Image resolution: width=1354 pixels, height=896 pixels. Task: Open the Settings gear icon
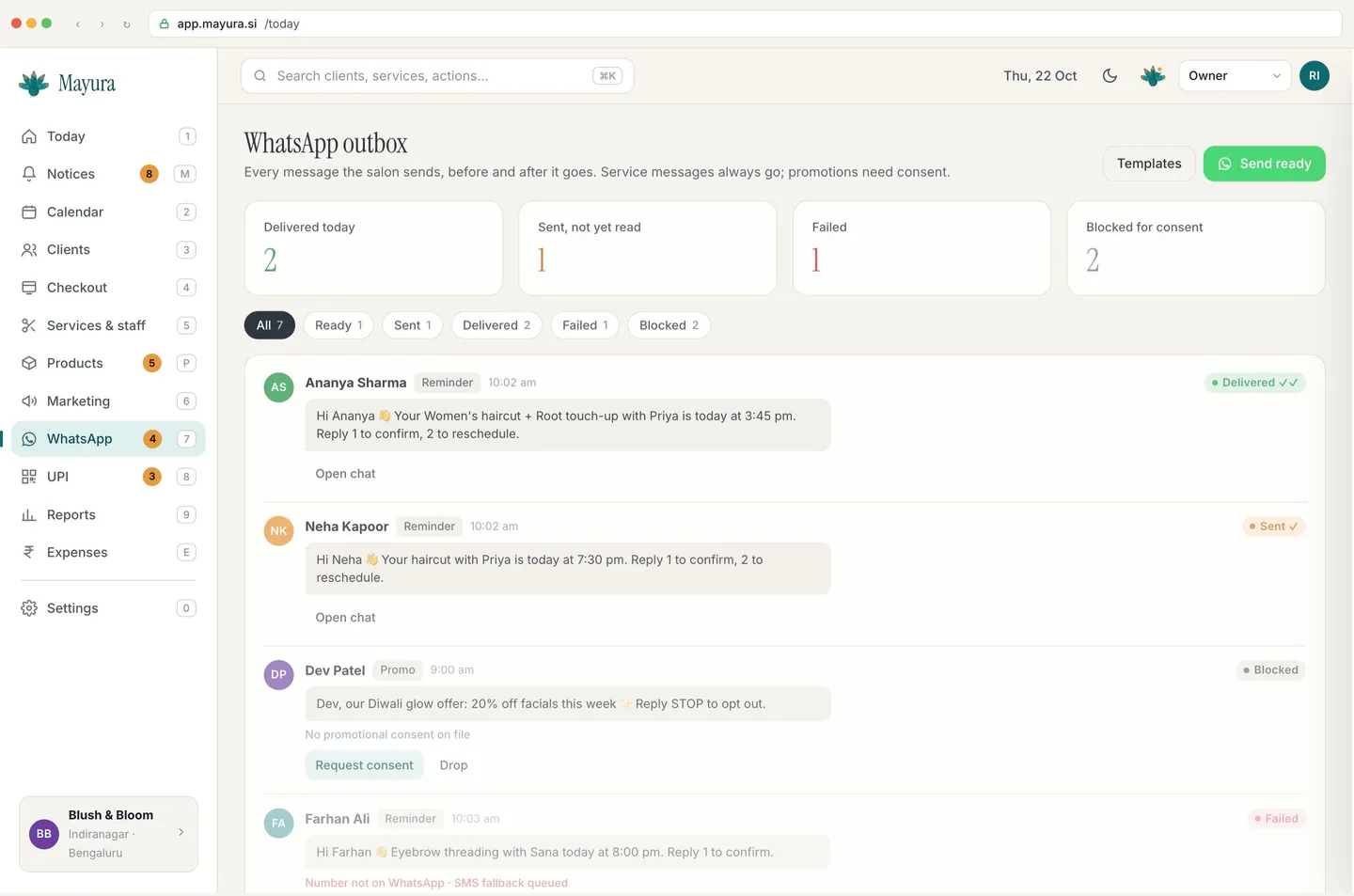[x=29, y=608]
